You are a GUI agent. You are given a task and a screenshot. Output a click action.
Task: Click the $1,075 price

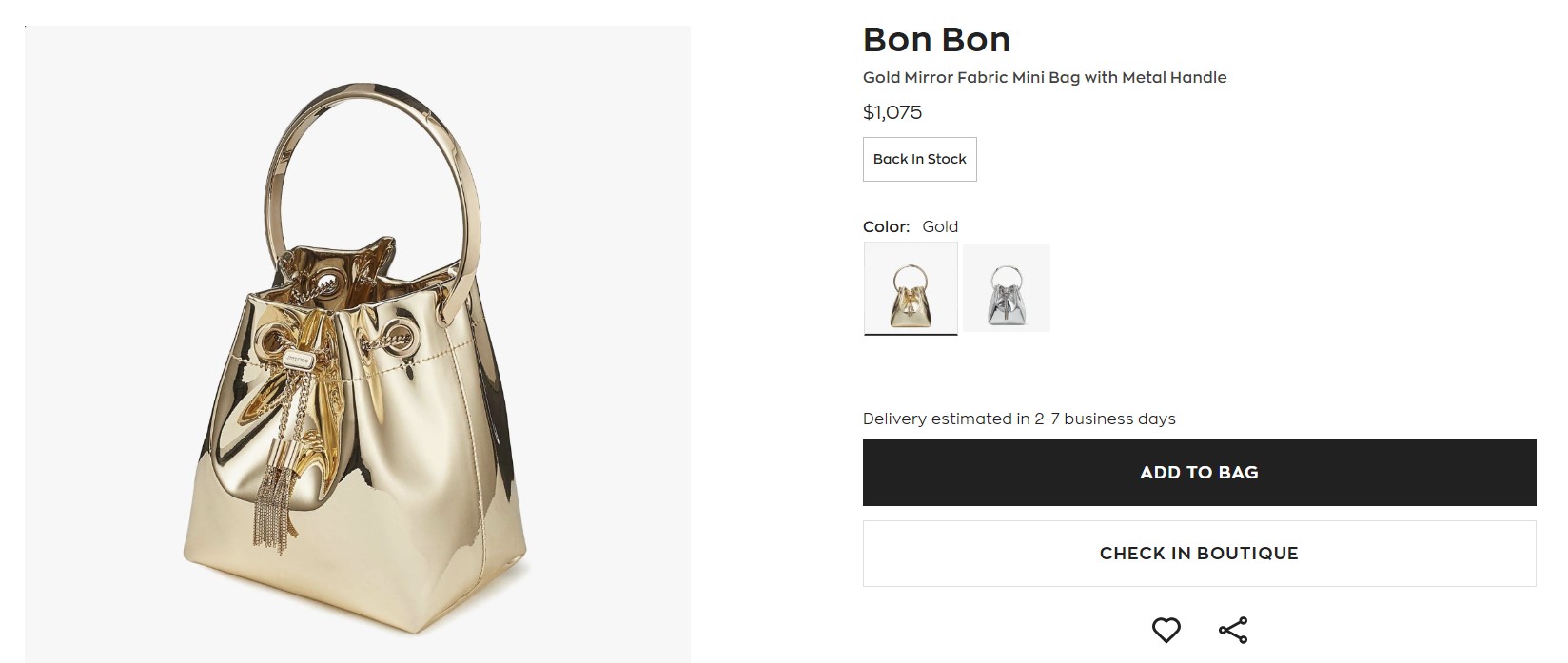[x=892, y=112]
